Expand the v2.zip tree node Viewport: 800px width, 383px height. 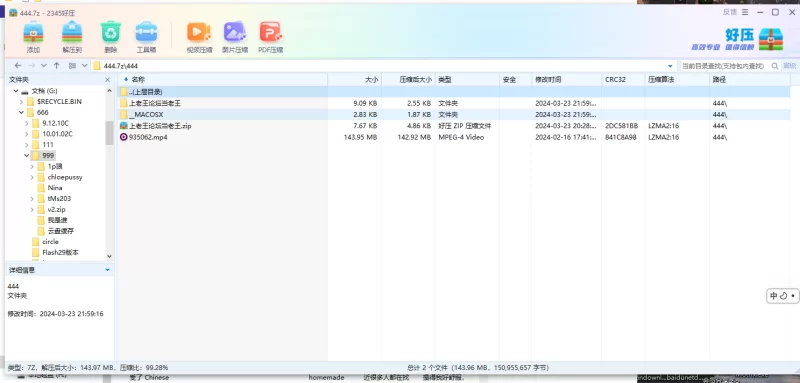[x=32, y=210]
